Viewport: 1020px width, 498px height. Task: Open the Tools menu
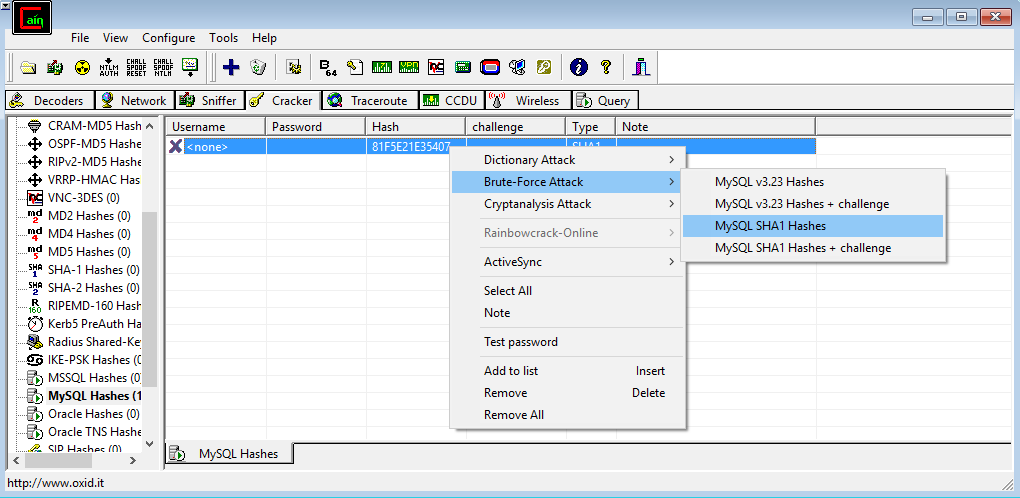223,38
